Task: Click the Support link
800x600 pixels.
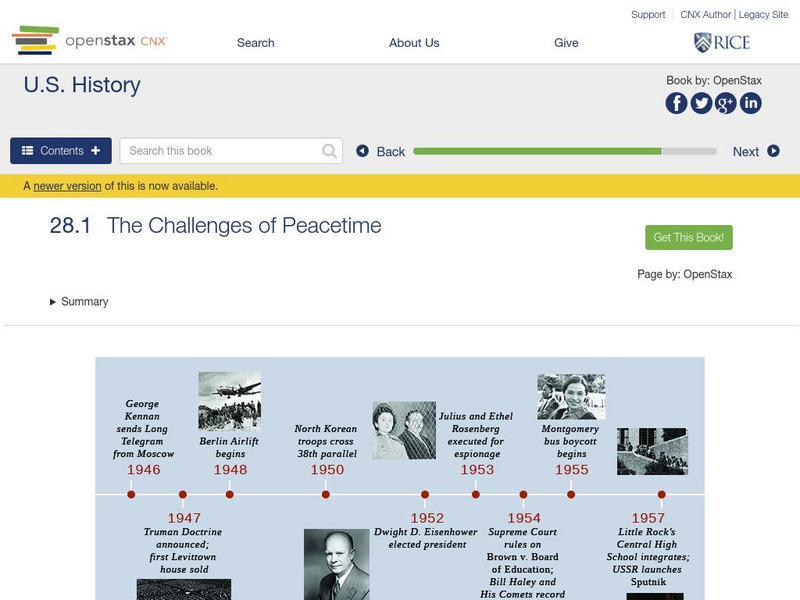Action: pyautogui.click(x=648, y=15)
